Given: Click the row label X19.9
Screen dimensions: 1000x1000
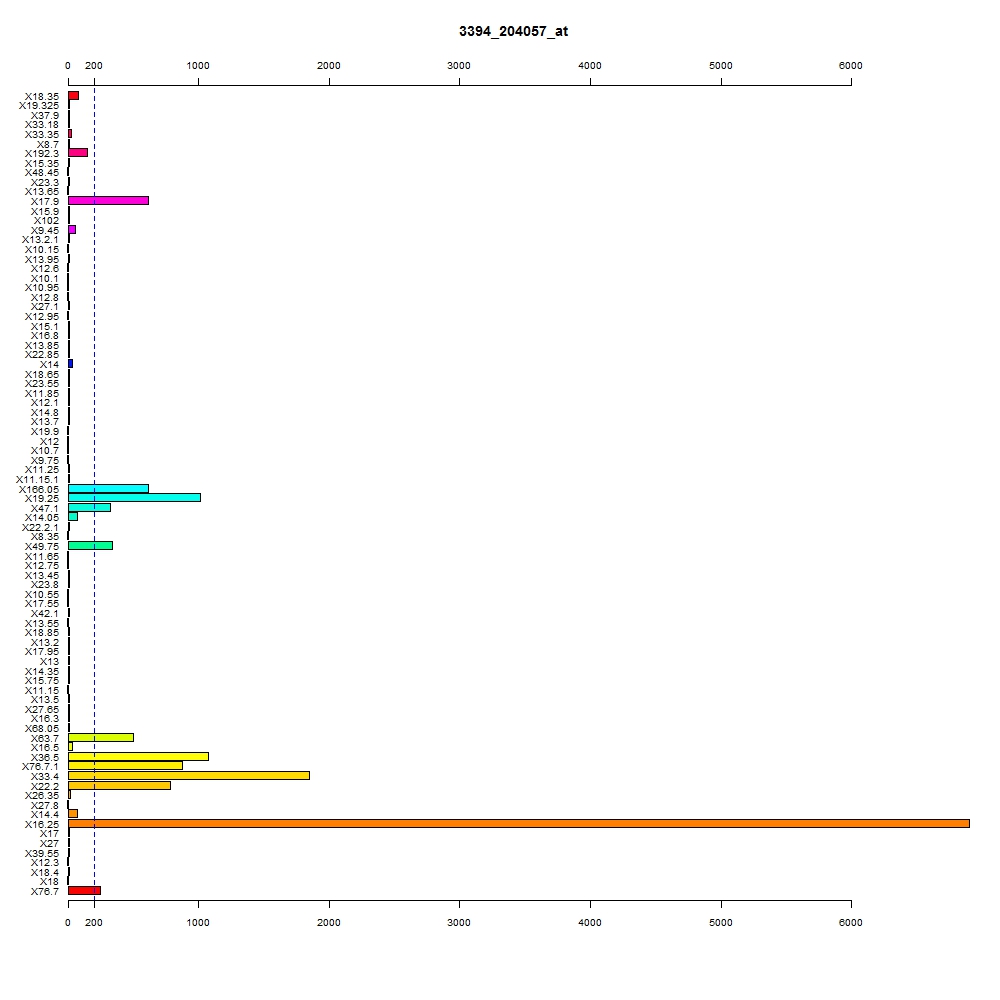Looking at the screenshot, I should coord(45,432).
